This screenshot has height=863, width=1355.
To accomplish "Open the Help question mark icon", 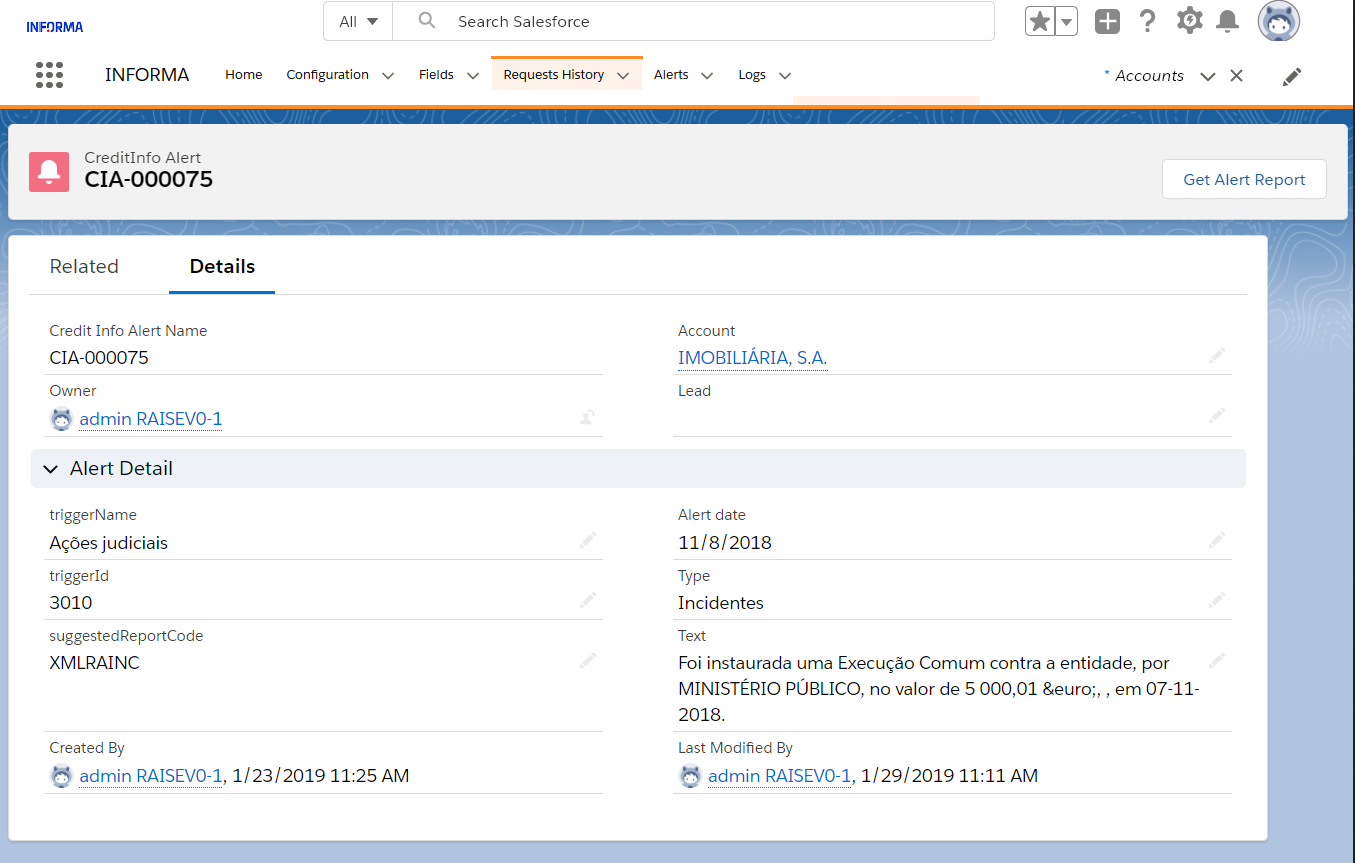I will 1148,21.
